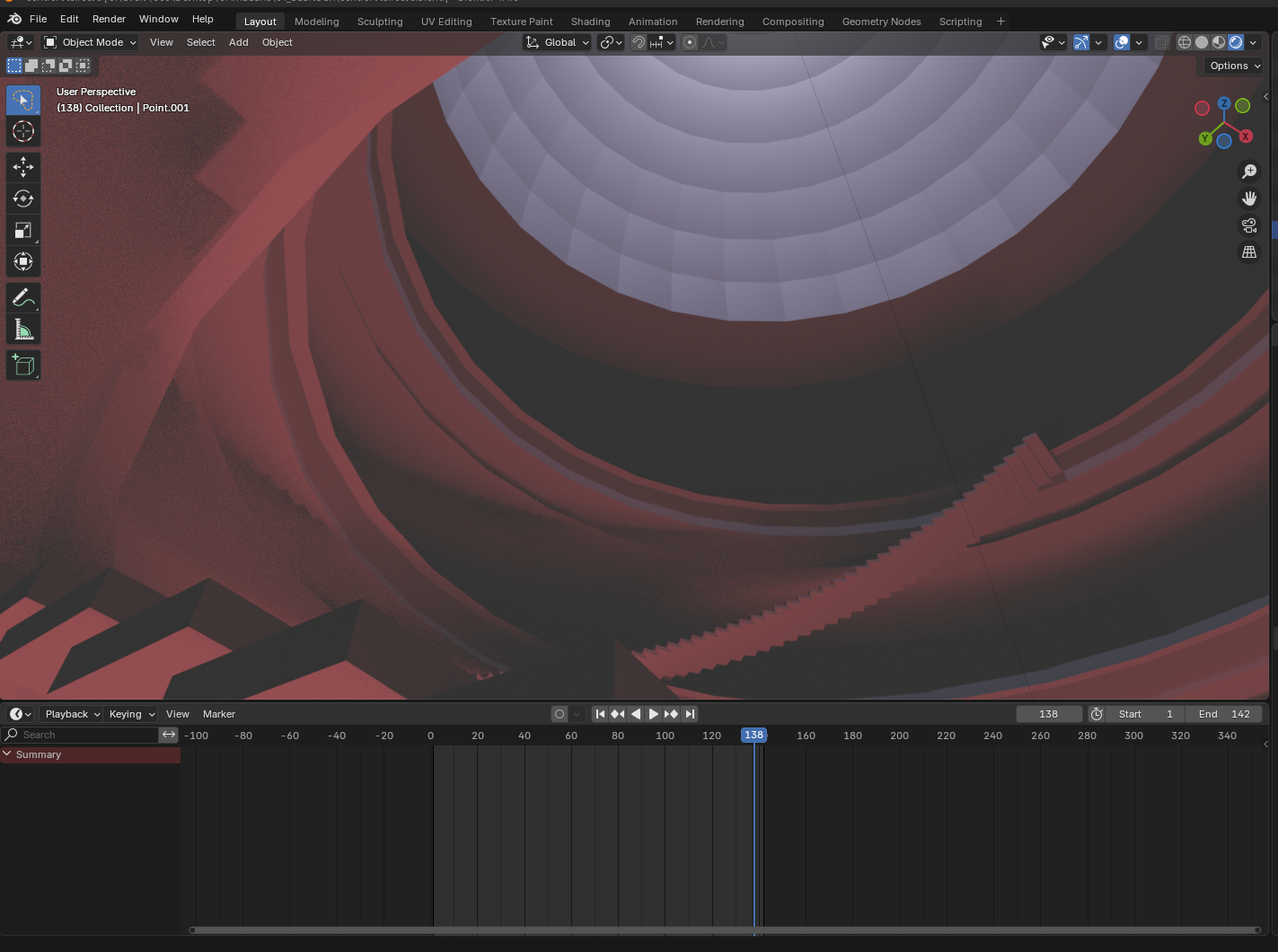
Task: Select the Scale tool
Action: (23, 230)
